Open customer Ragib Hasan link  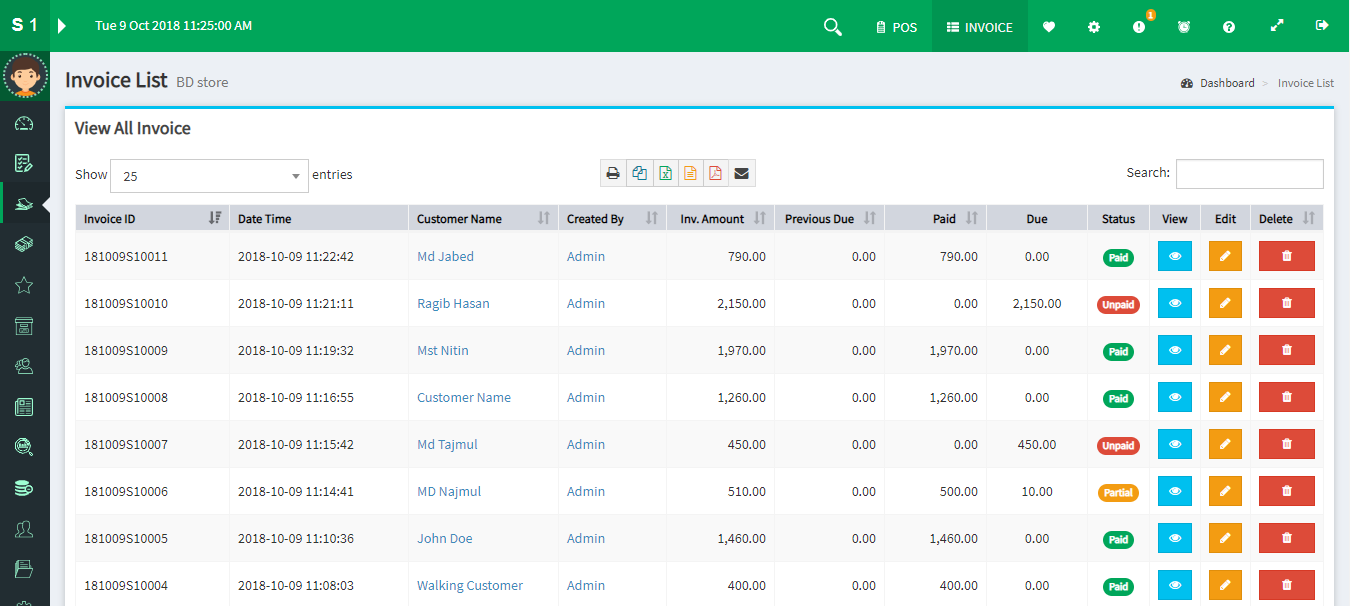click(453, 303)
